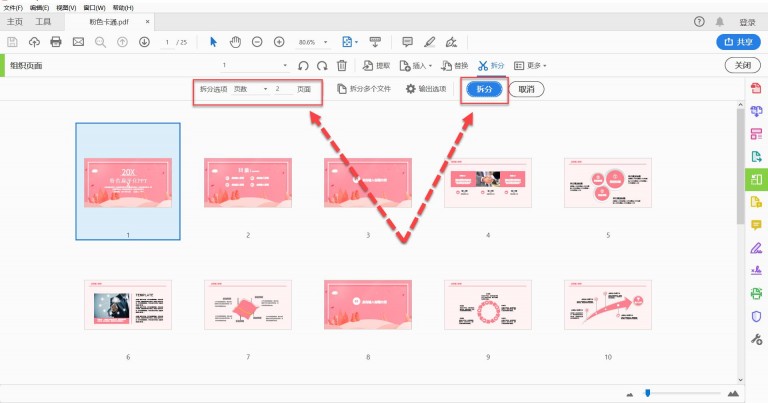Select page 8 thumbnail

pyautogui.click(x=368, y=305)
